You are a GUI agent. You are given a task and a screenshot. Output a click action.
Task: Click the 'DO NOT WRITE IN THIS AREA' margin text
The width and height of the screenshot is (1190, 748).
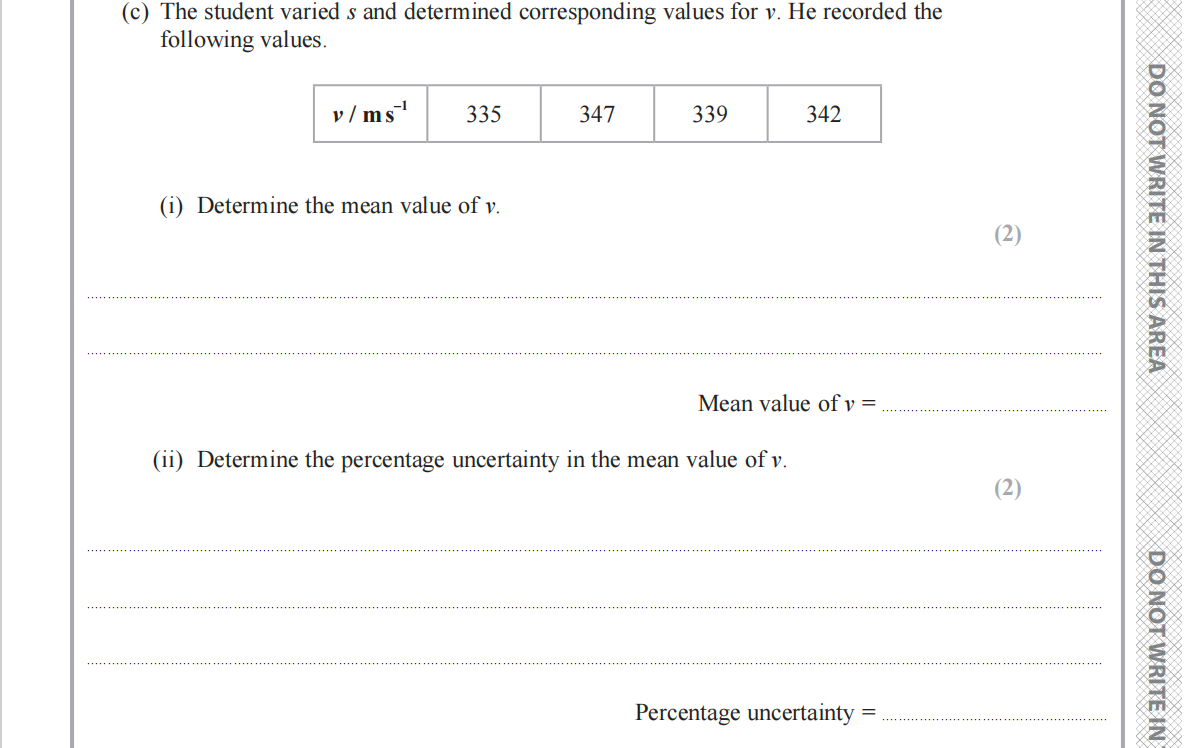(1157, 218)
